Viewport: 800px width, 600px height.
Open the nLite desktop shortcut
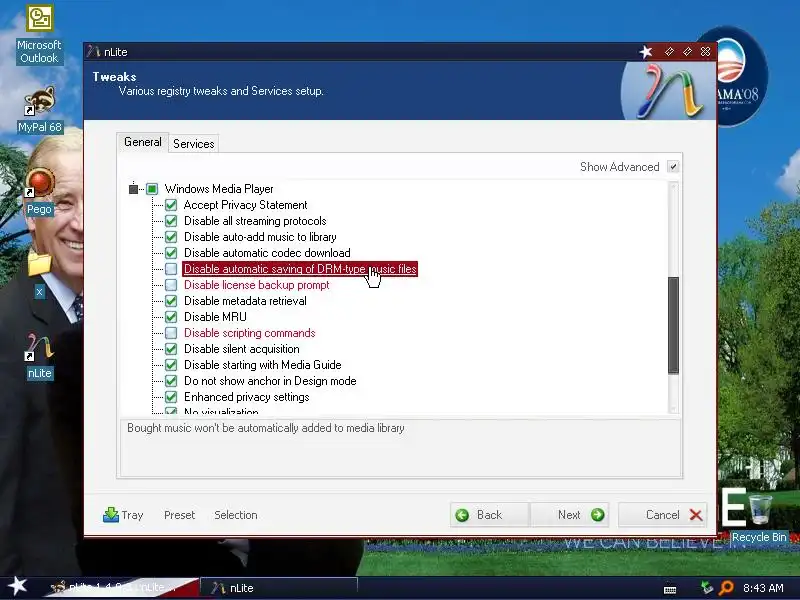point(39,356)
